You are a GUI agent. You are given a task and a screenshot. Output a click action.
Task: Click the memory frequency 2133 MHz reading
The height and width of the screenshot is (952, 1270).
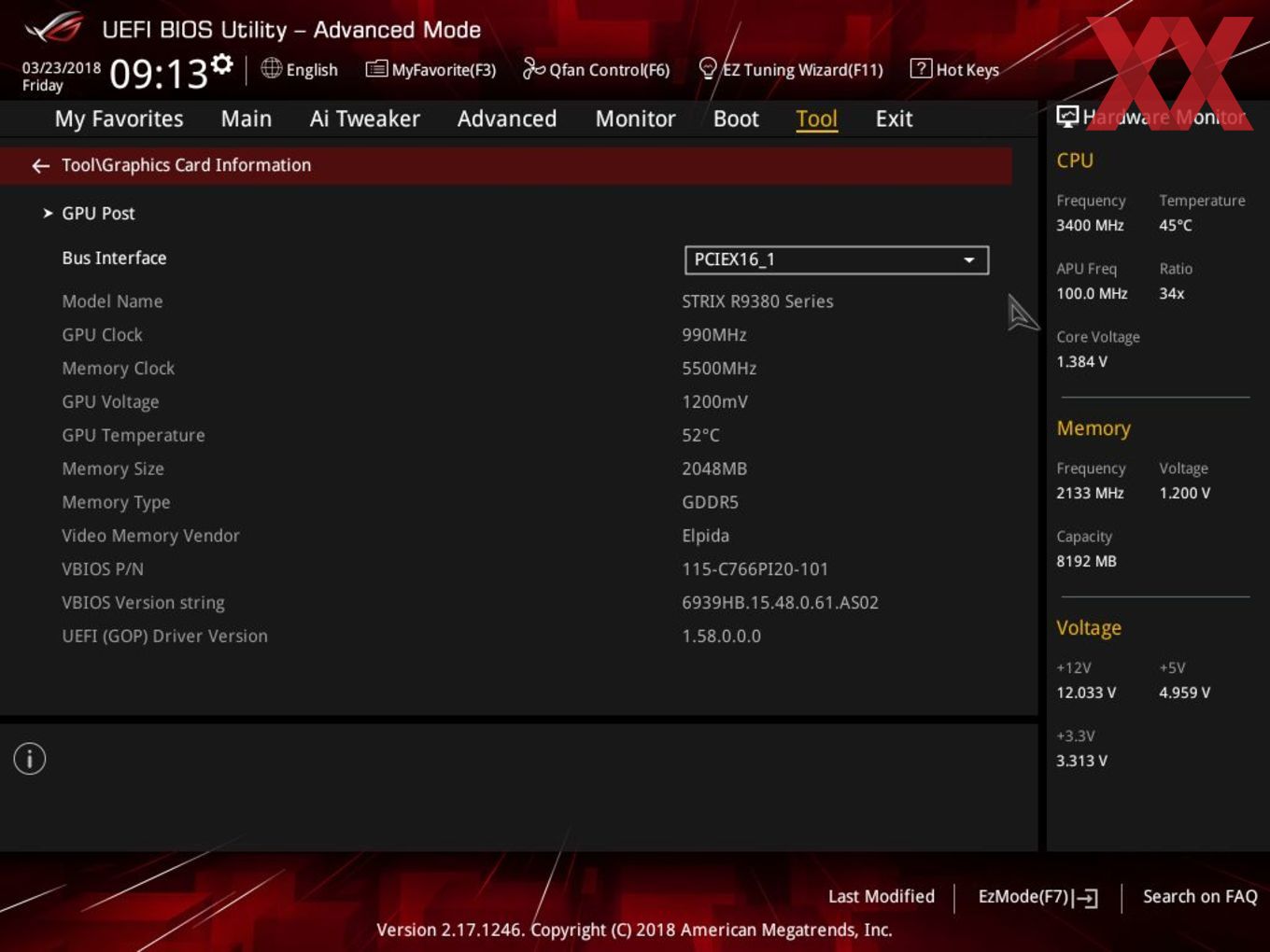click(x=1090, y=494)
